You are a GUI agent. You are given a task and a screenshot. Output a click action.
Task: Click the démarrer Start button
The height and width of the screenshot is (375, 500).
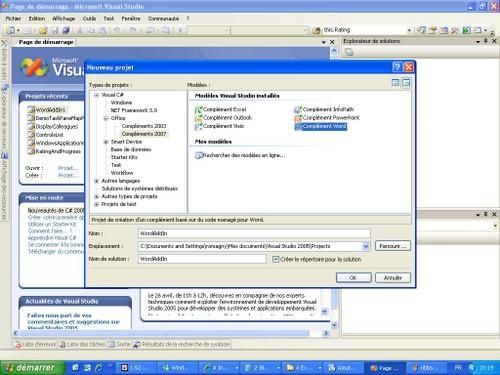pyautogui.click(x=32, y=368)
